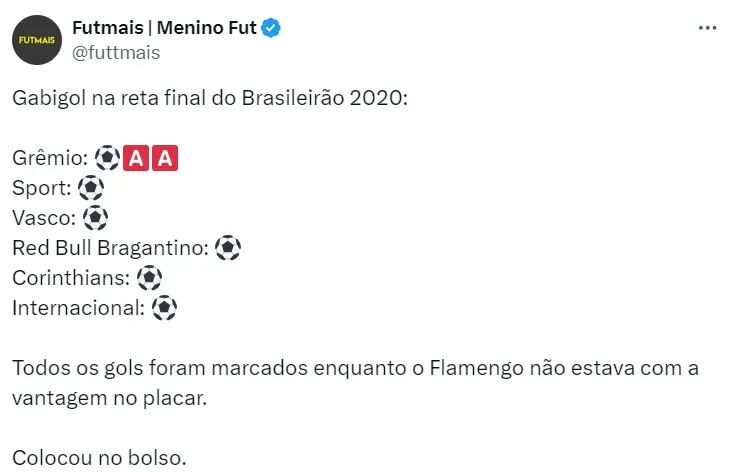Select the soccer ball next to Vasco
Screen dimensions: 738x473
point(95,218)
